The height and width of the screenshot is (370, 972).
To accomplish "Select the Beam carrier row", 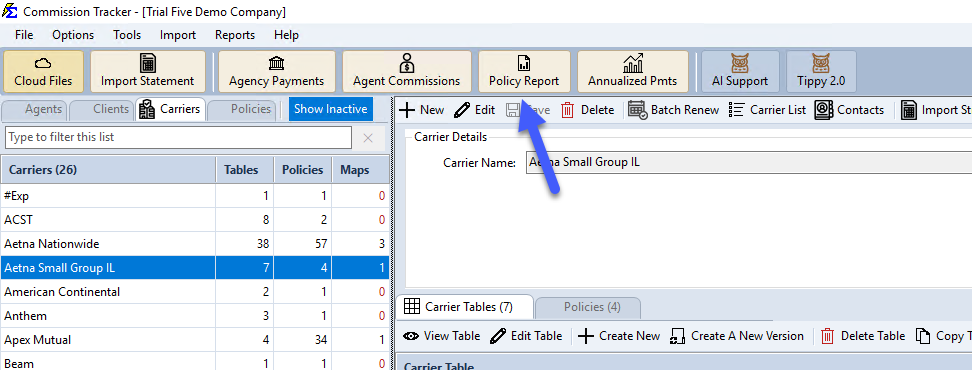I will tap(195, 362).
